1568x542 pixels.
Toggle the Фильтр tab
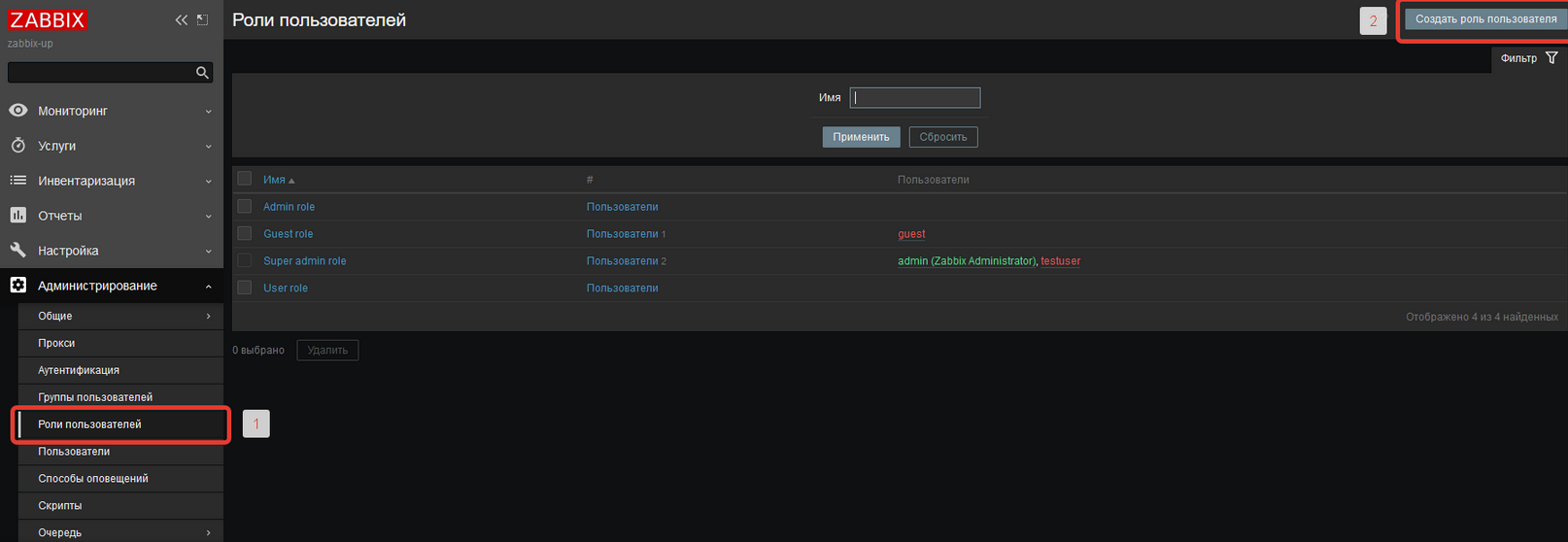1529,58
